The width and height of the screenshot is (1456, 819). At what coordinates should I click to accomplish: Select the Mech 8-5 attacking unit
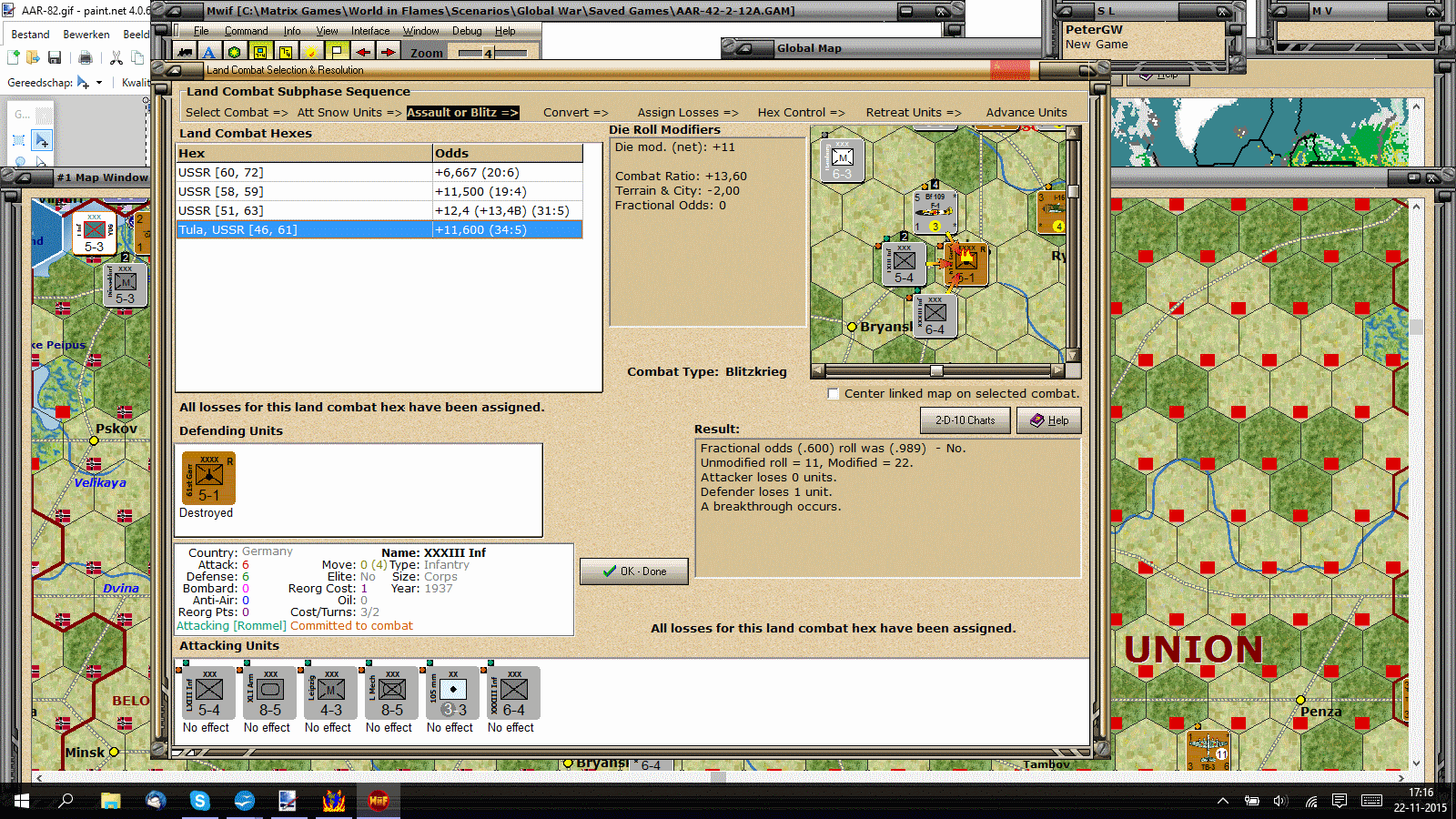392,693
